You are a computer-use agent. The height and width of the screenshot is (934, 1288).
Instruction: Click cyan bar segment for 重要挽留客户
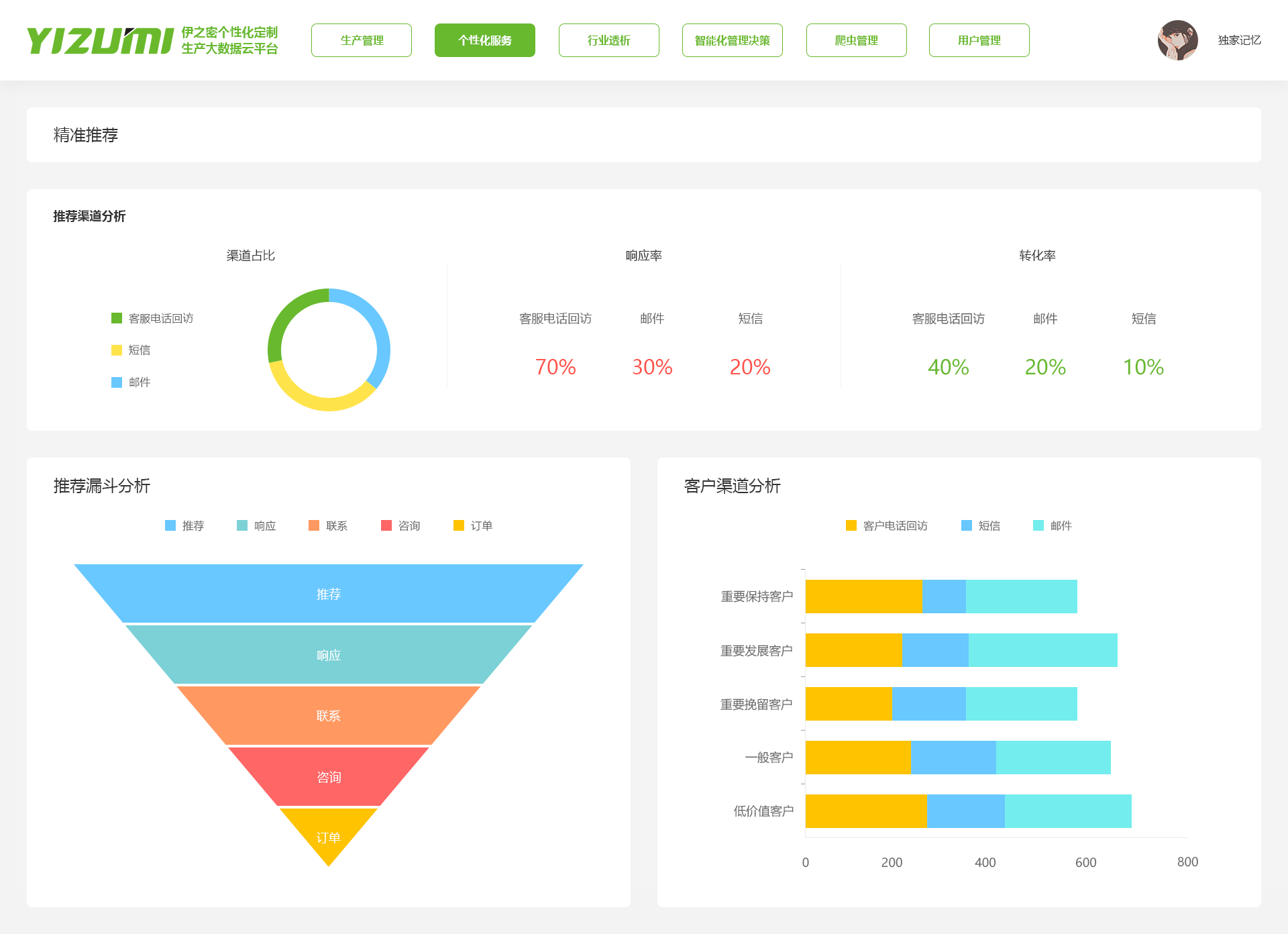[x=1022, y=704]
